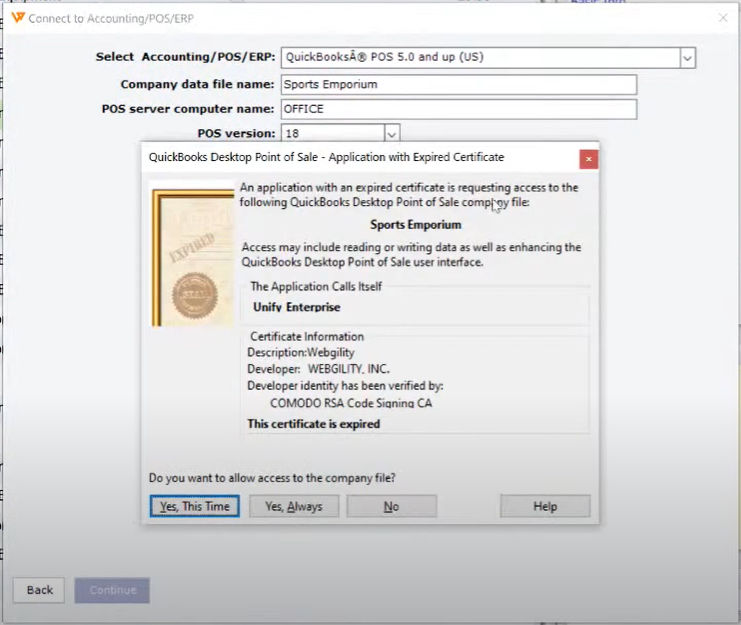The image size is (741, 625).
Task: Expand the Select Accounting/POS/ERP dropdown
Action: point(687,58)
